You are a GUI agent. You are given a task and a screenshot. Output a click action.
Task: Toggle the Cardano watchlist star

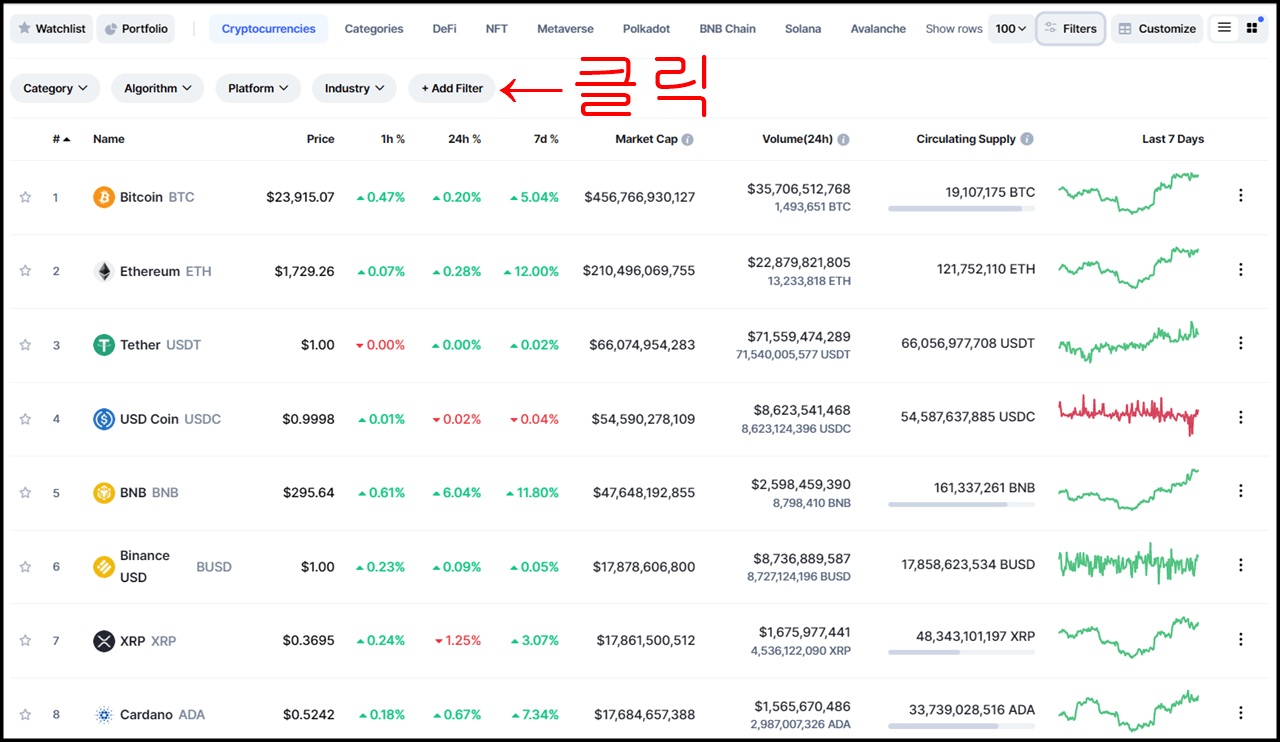point(26,715)
